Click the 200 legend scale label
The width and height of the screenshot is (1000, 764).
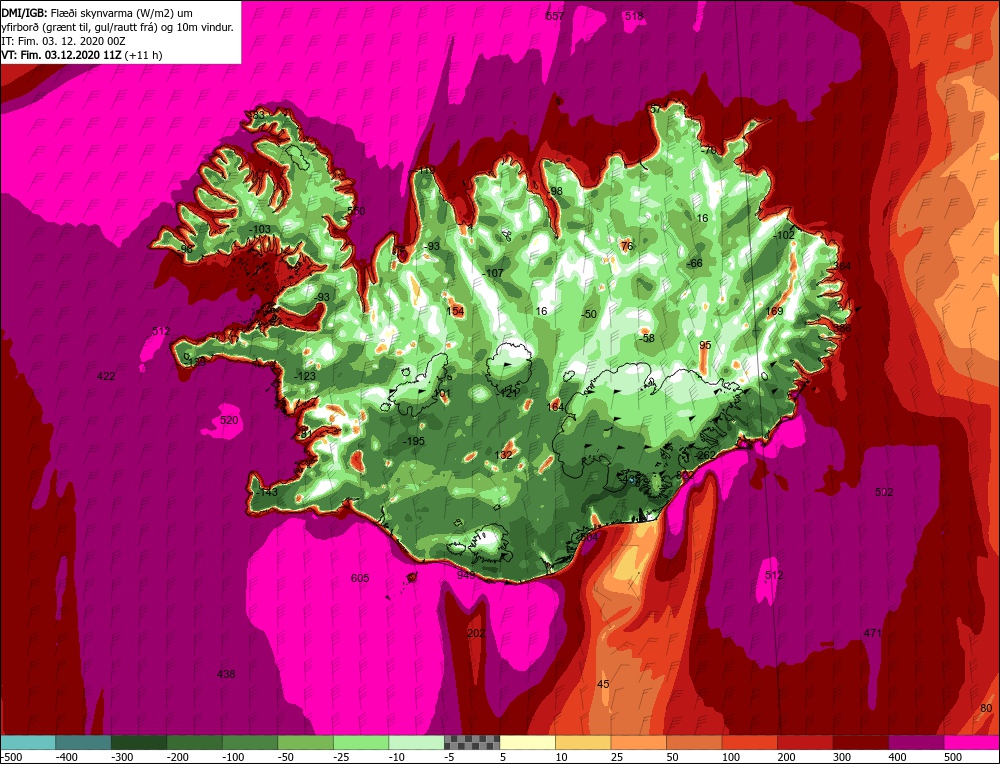786,757
